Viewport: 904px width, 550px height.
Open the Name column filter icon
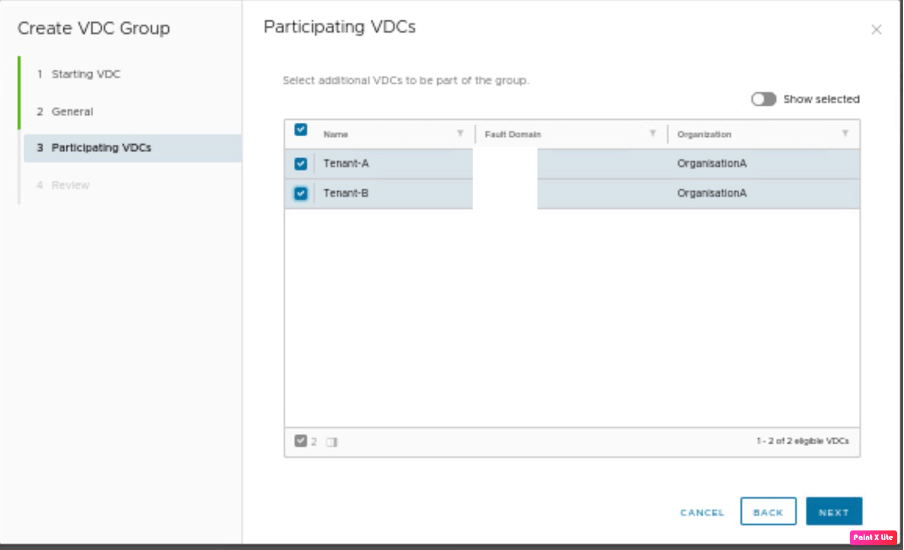coord(460,134)
